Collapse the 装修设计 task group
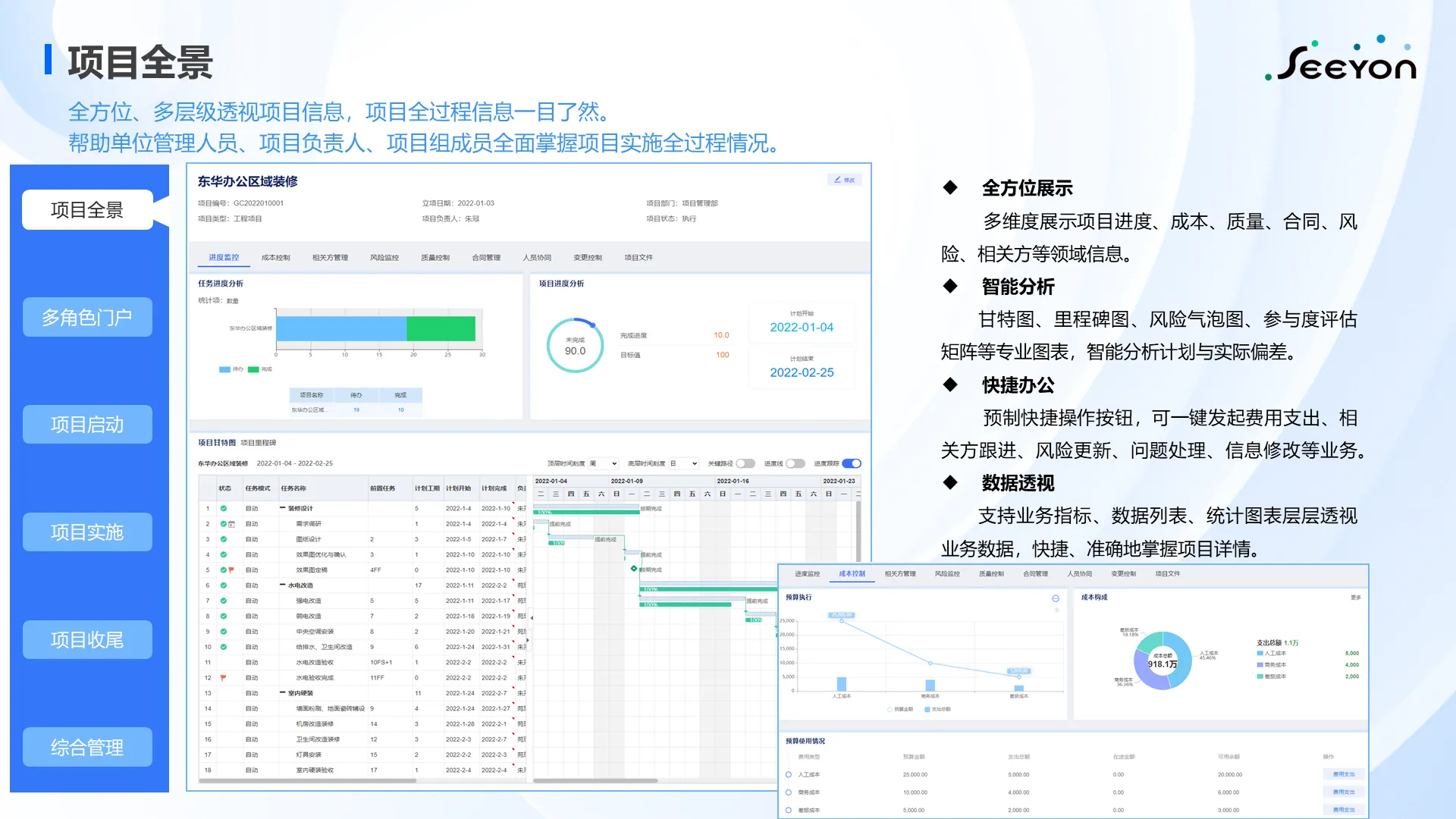The image size is (1456, 819). point(283,508)
